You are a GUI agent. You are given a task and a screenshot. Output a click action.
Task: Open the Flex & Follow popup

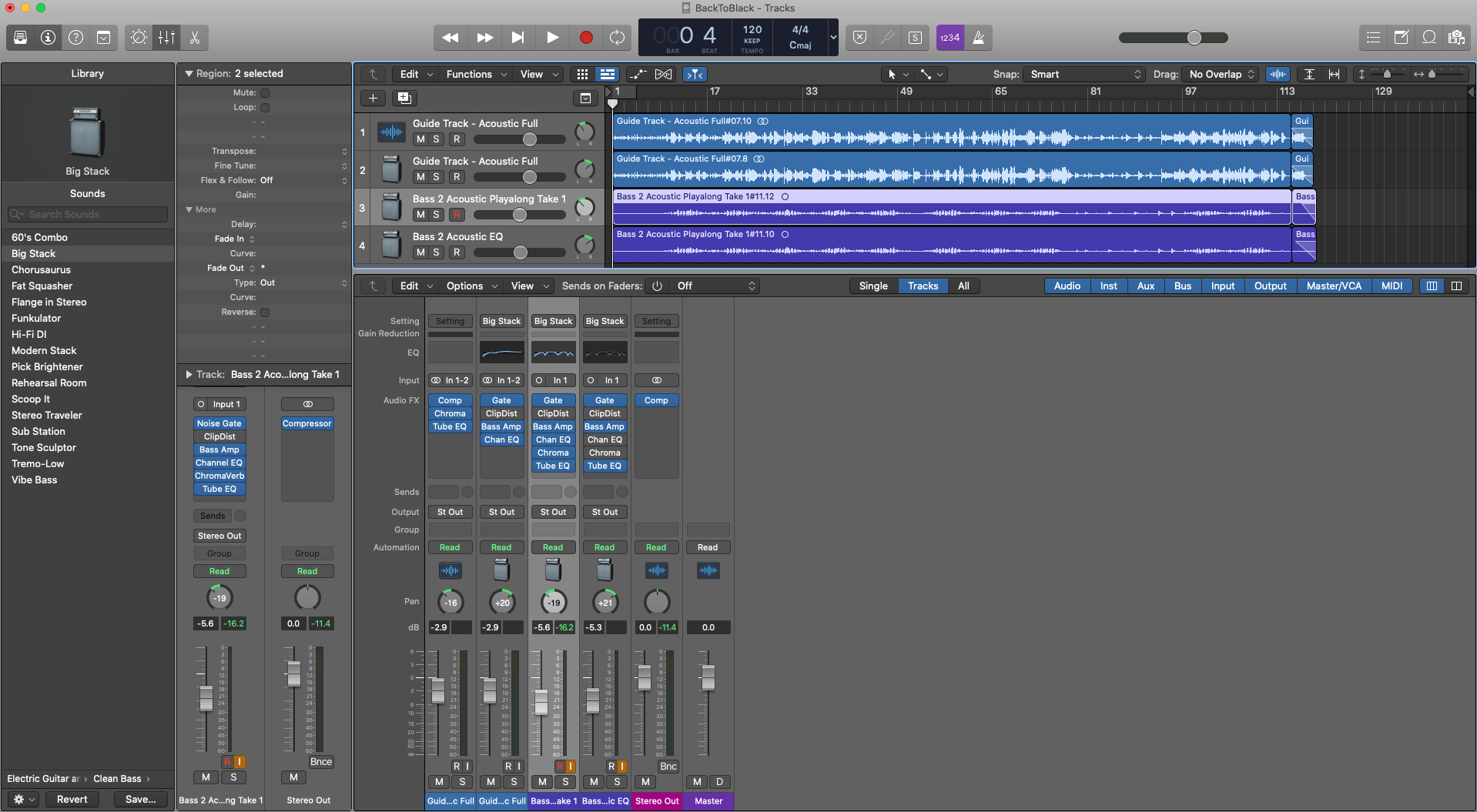coord(304,180)
